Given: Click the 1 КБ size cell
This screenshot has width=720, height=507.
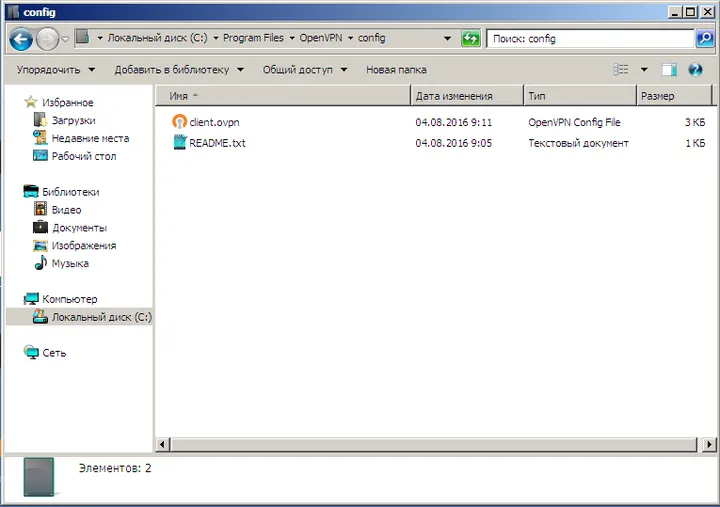Looking at the screenshot, I should point(695,143).
